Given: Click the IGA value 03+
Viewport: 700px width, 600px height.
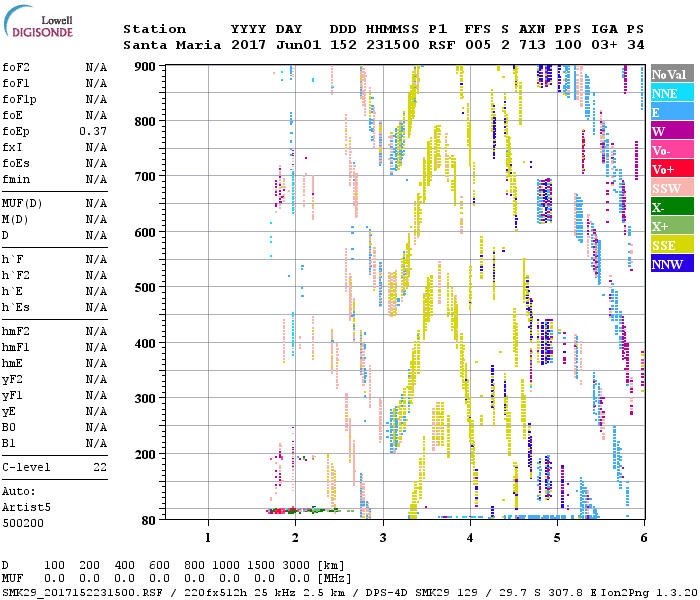Looking at the screenshot, I should pyautogui.click(x=604, y=45).
